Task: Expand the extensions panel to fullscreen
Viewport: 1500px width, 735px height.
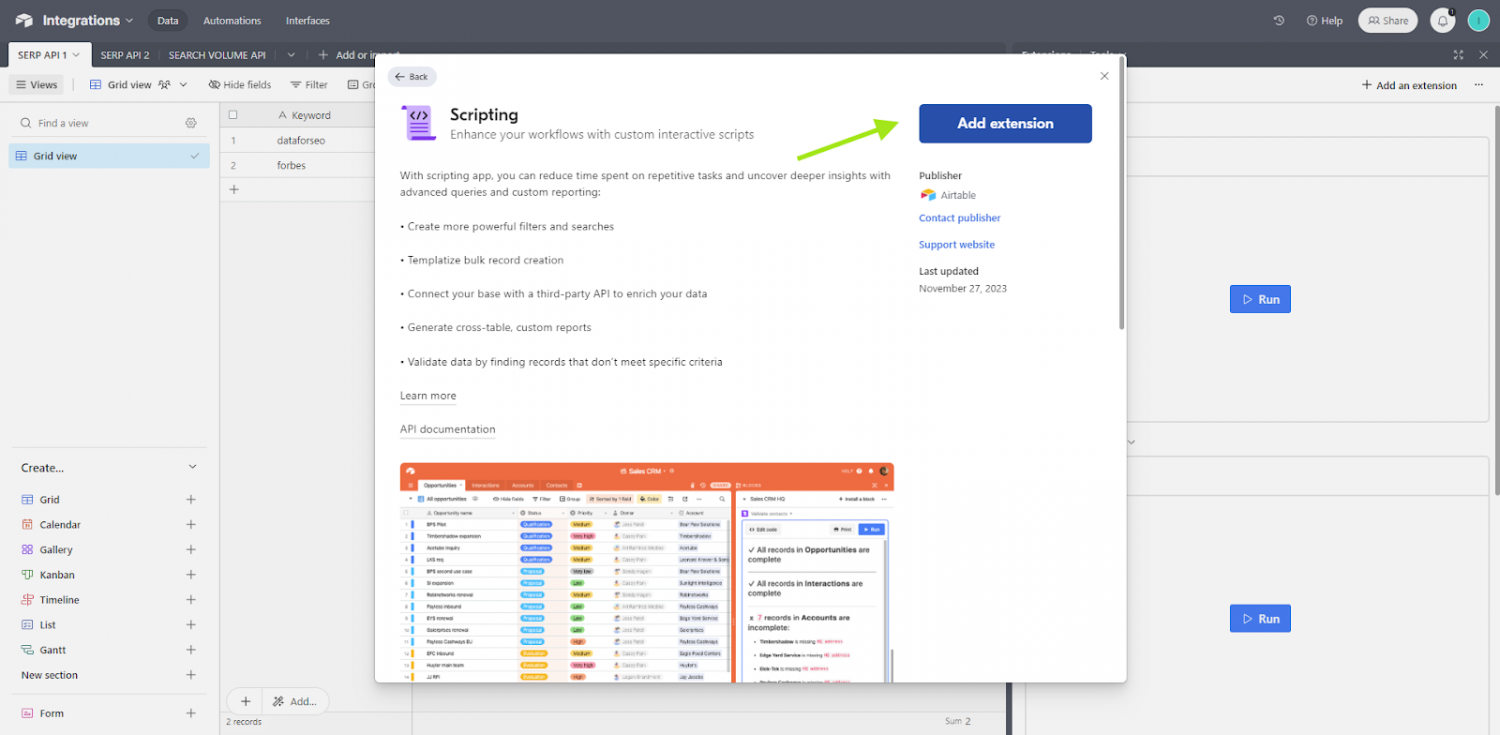Action: click(1458, 56)
